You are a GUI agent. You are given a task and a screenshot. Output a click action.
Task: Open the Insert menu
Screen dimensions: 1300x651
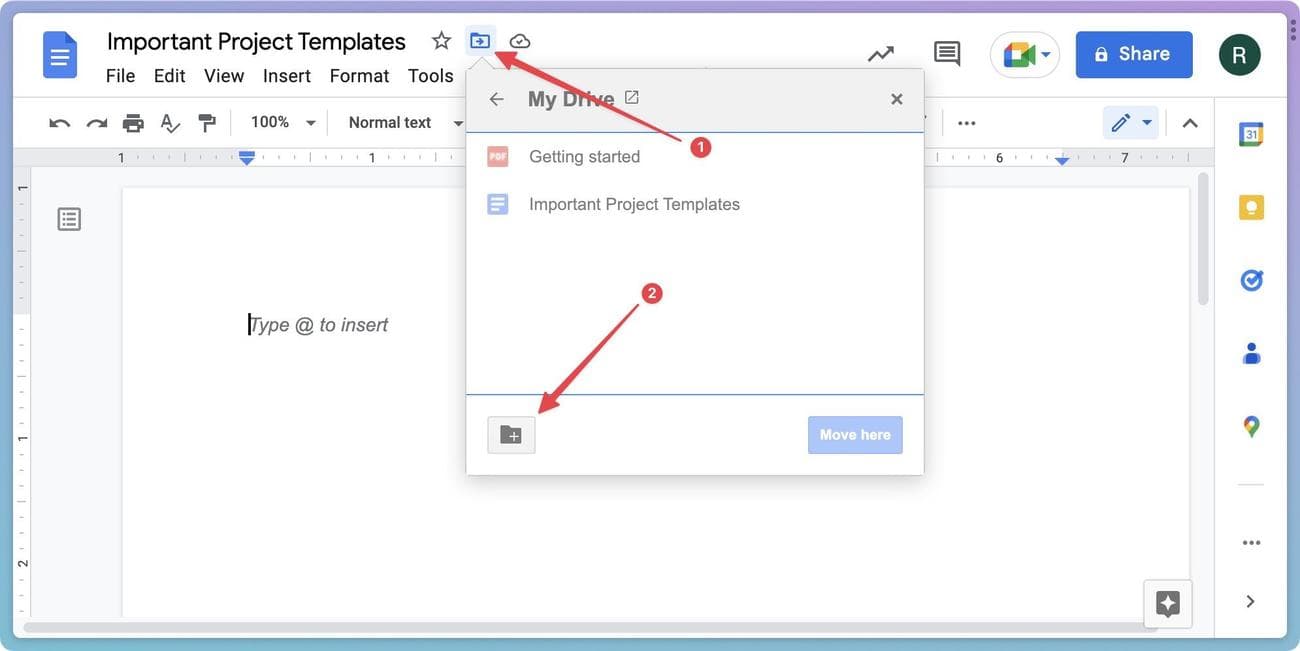[x=286, y=76]
